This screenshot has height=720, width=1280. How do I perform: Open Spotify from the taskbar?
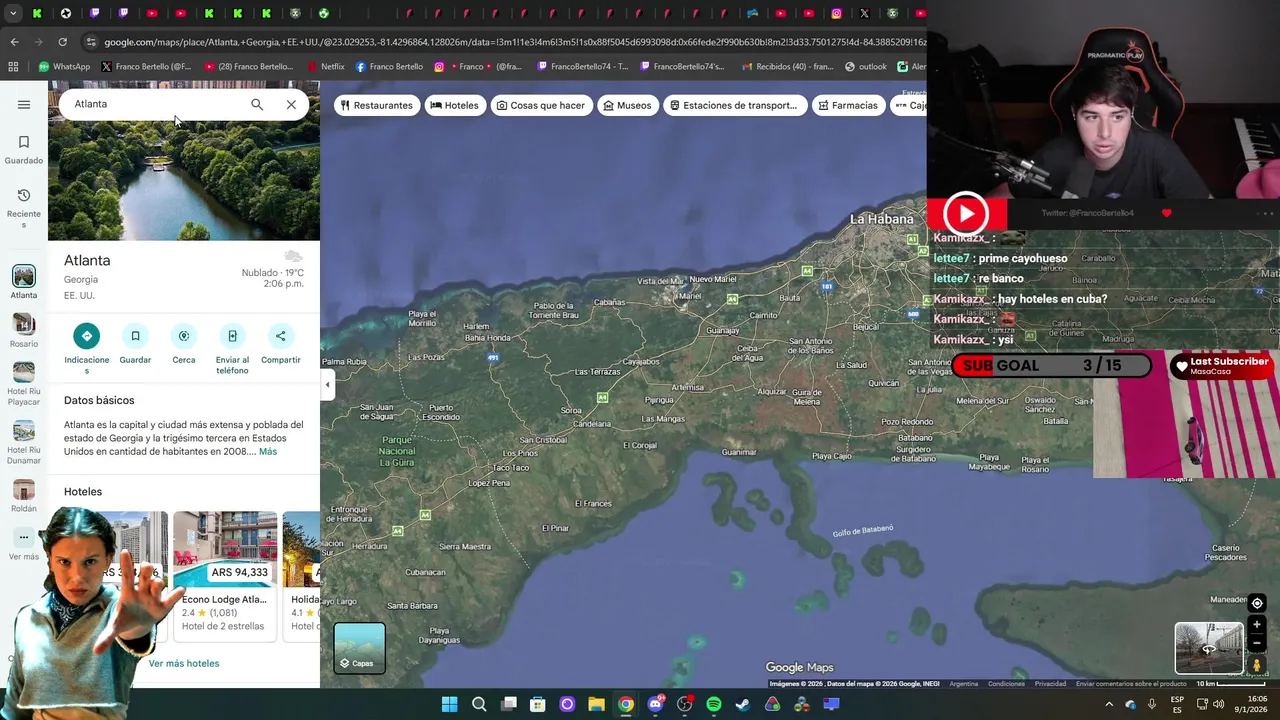(x=714, y=704)
